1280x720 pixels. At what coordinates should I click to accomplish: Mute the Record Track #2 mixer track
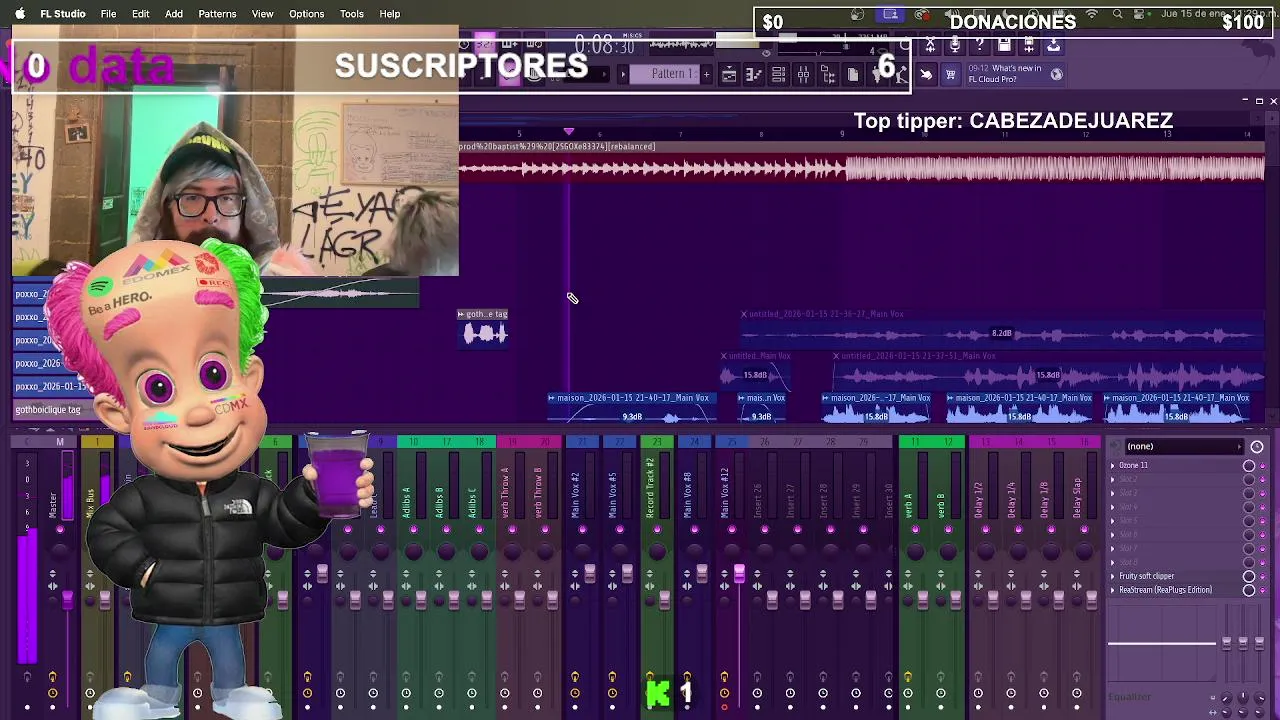click(657, 528)
